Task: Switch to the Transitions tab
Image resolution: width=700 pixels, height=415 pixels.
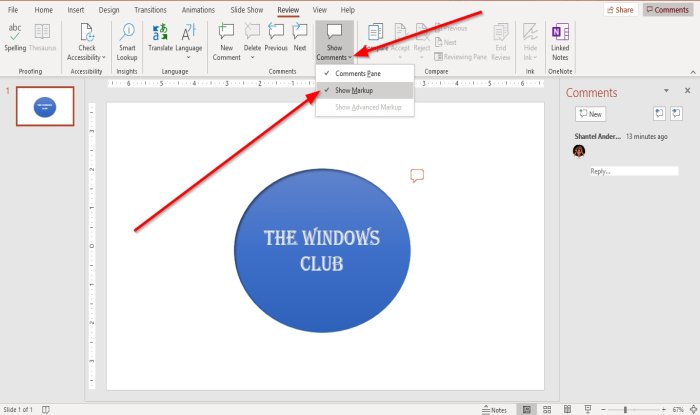Action: tap(150, 10)
